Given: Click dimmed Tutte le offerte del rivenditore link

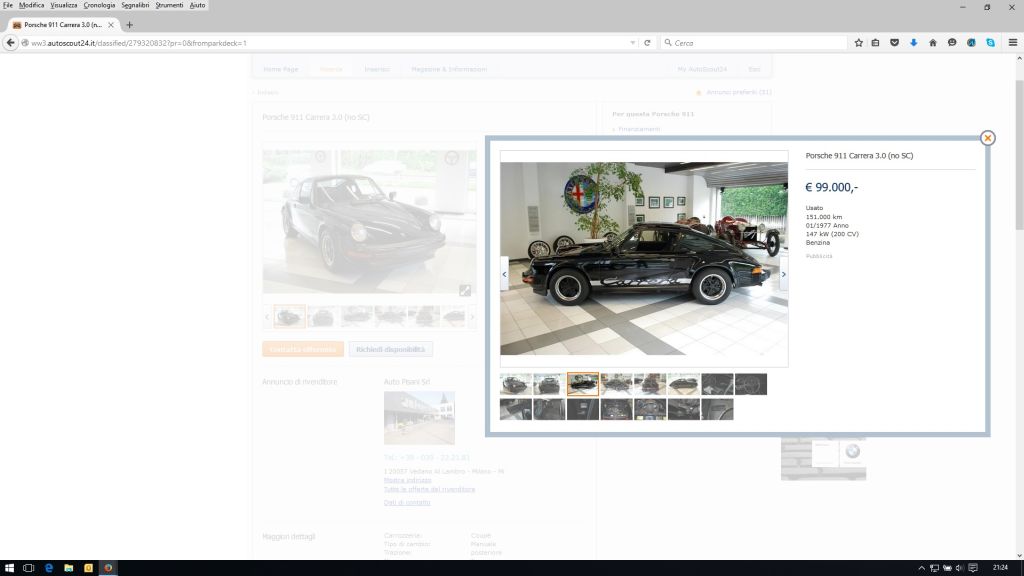Looking at the screenshot, I should [429, 489].
